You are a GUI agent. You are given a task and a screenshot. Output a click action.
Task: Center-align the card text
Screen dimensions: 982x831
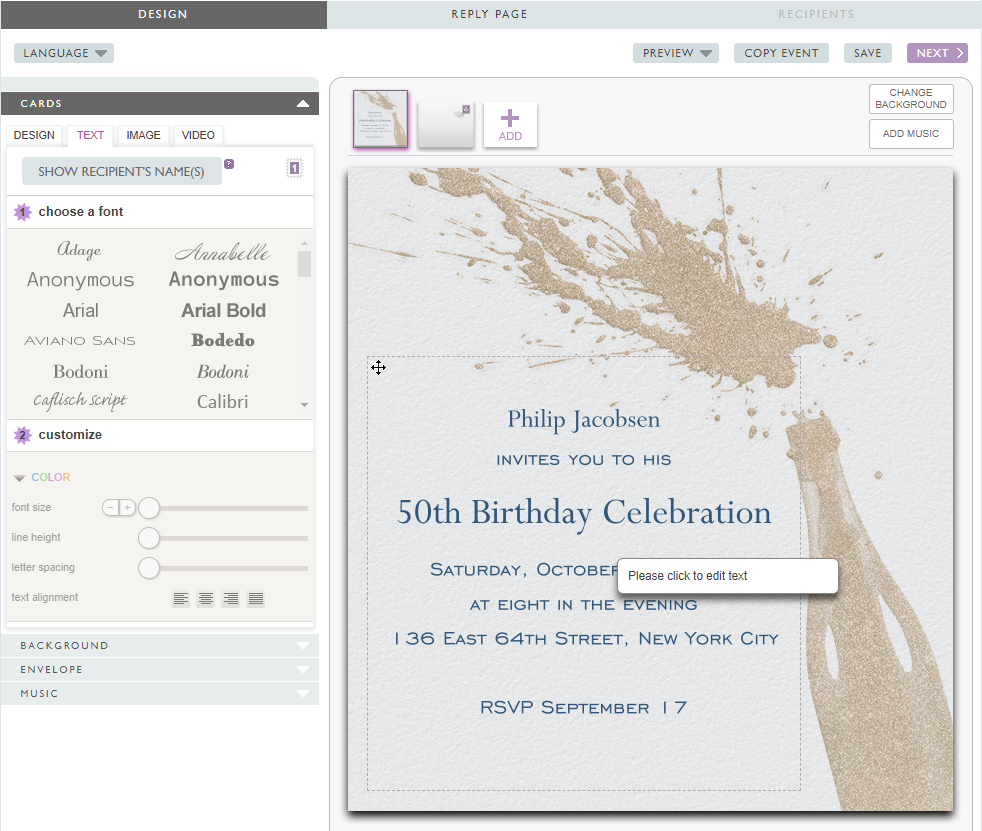tap(205, 599)
